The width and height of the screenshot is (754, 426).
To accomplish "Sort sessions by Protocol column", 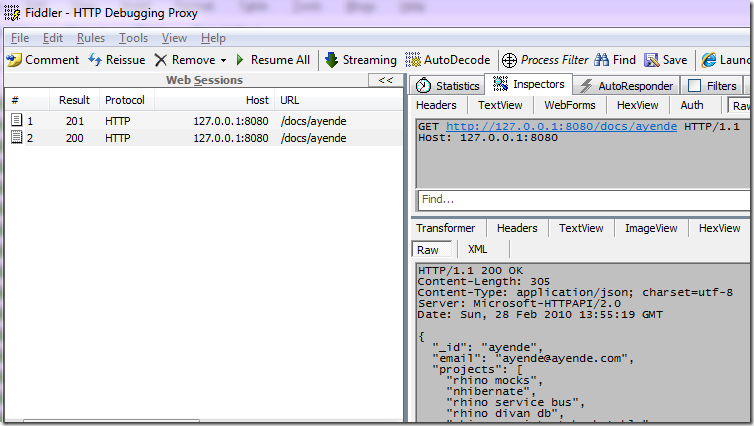I will click(126, 100).
